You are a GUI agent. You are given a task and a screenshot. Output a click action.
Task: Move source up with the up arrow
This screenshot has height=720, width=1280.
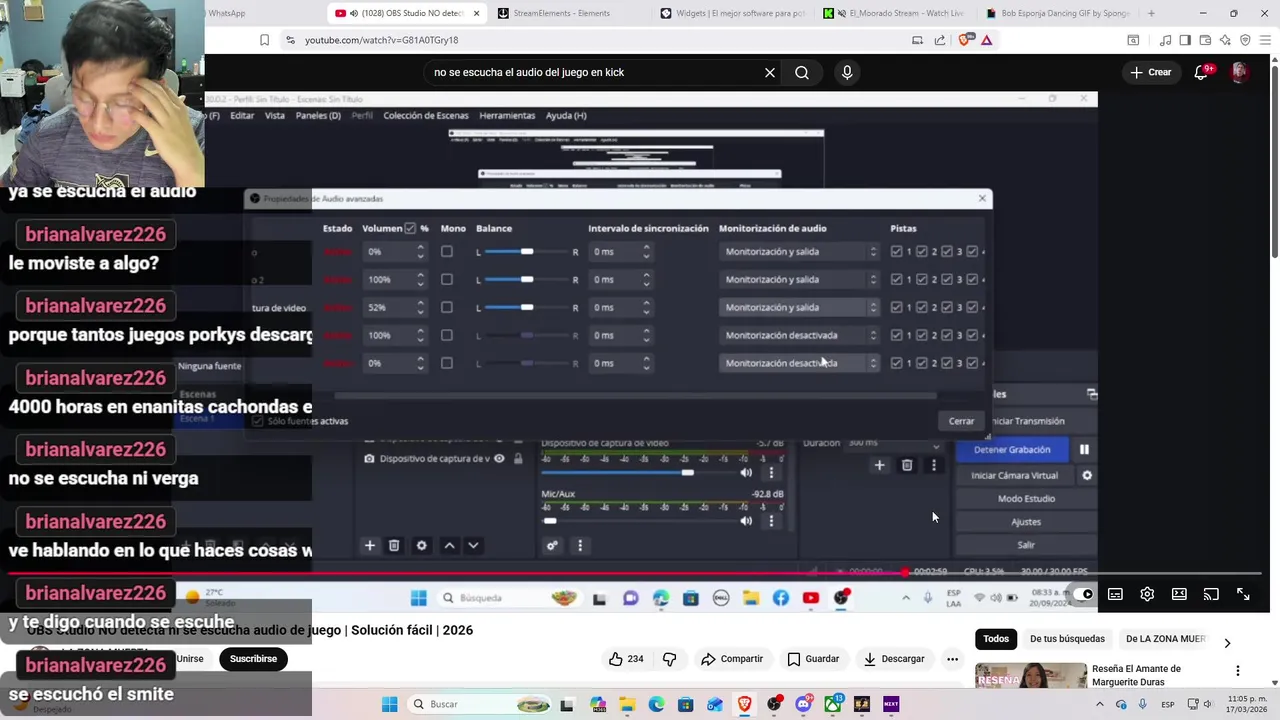click(449, 545)
